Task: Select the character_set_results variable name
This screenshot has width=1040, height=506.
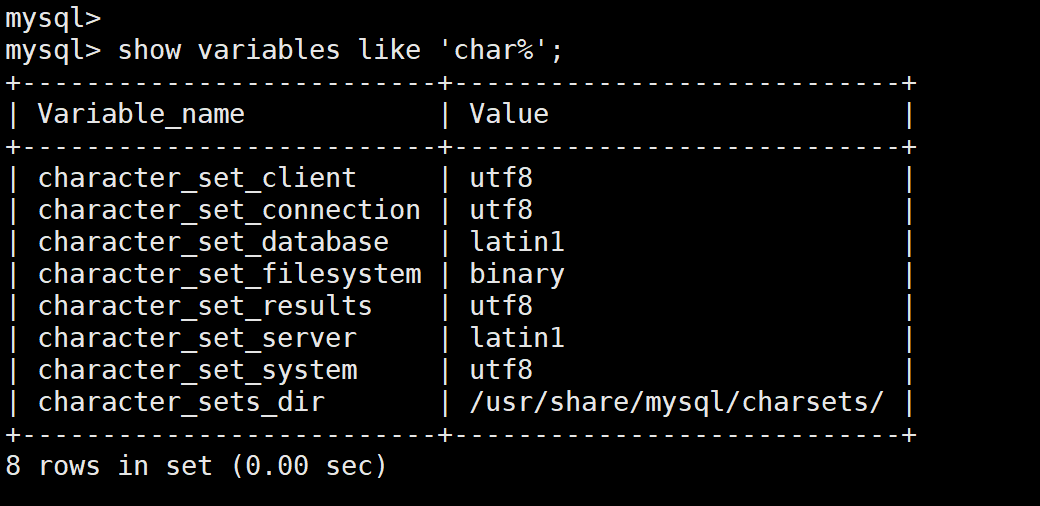Action: click(205, 306)
